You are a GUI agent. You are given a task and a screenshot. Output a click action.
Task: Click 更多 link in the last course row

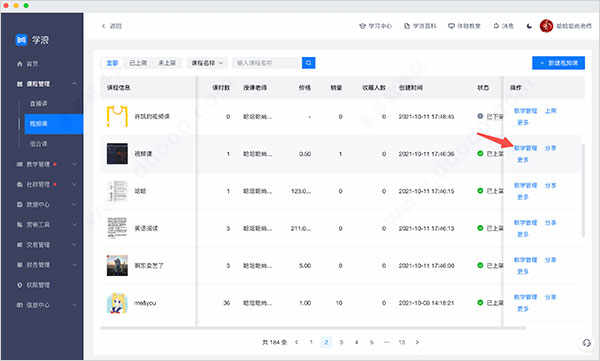(523, 309)
